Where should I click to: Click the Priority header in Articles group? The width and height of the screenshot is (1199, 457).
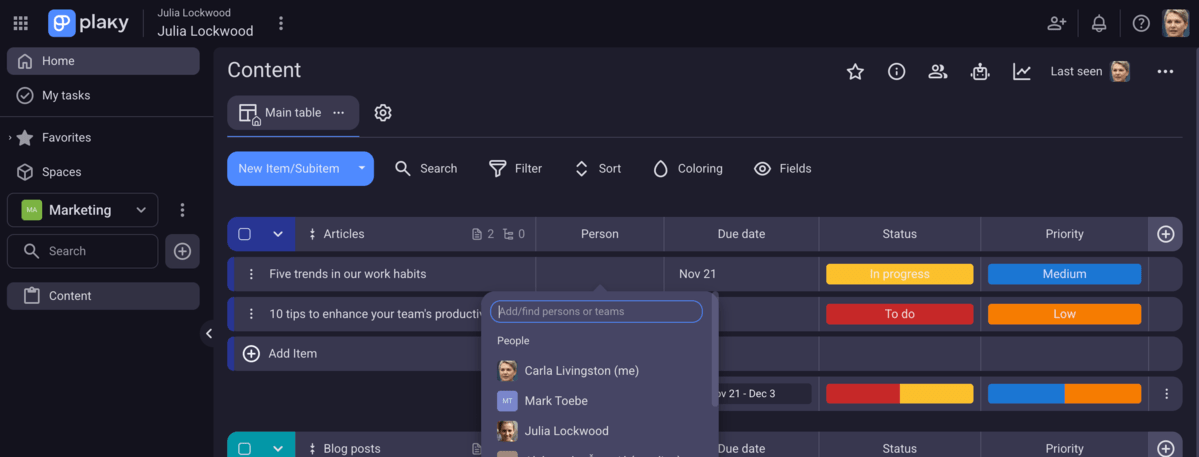click(1064, 235)
